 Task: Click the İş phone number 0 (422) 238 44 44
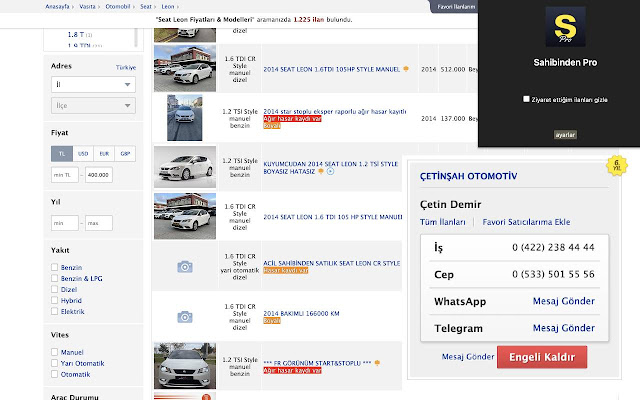(553, 247)
